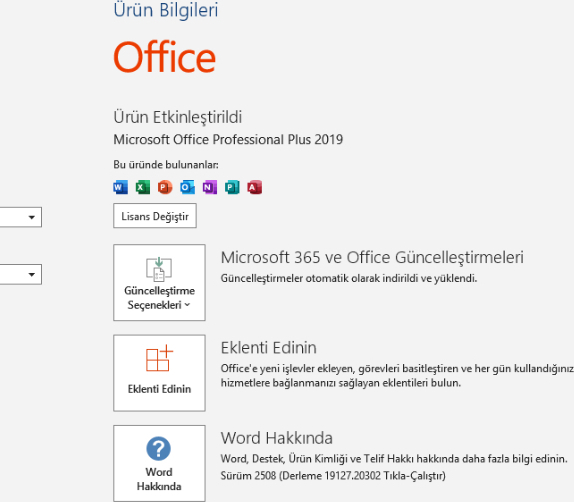Open Güncelleştirme Seçenekleri dropdown button
This screenshot has height=502, width=574.
point(159,283)
